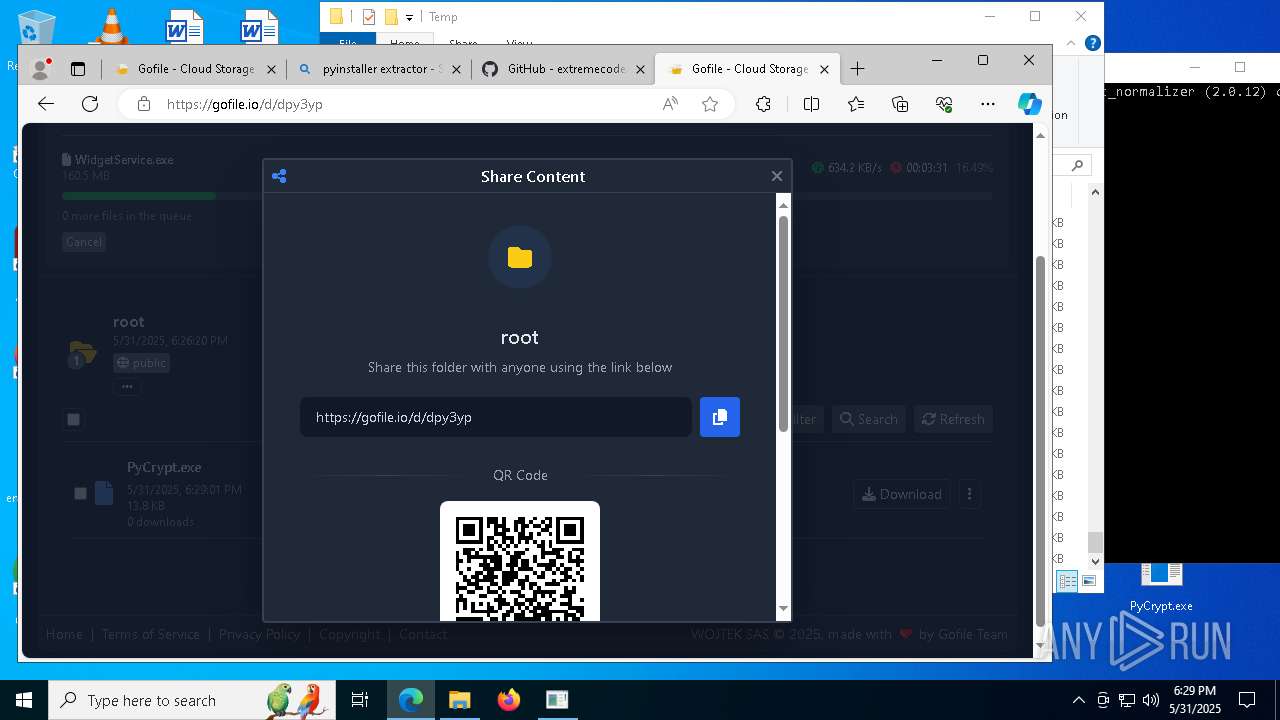Open the notification center
The image size is (1280, 720).
(1247, 700)
